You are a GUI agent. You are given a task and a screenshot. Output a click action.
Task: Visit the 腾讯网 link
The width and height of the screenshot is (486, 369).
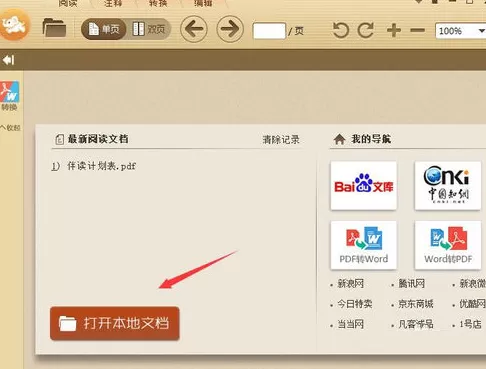click(412, 284)
